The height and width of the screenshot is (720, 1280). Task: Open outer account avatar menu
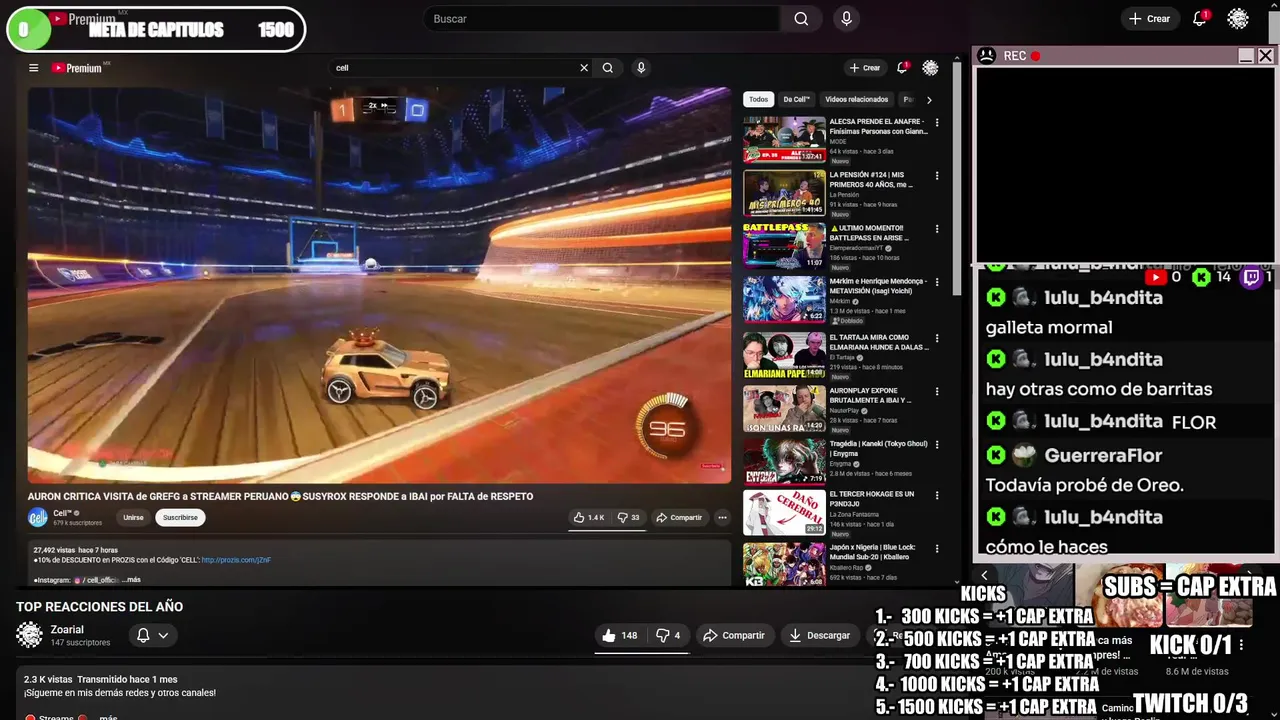click(x=1238, y=19)
